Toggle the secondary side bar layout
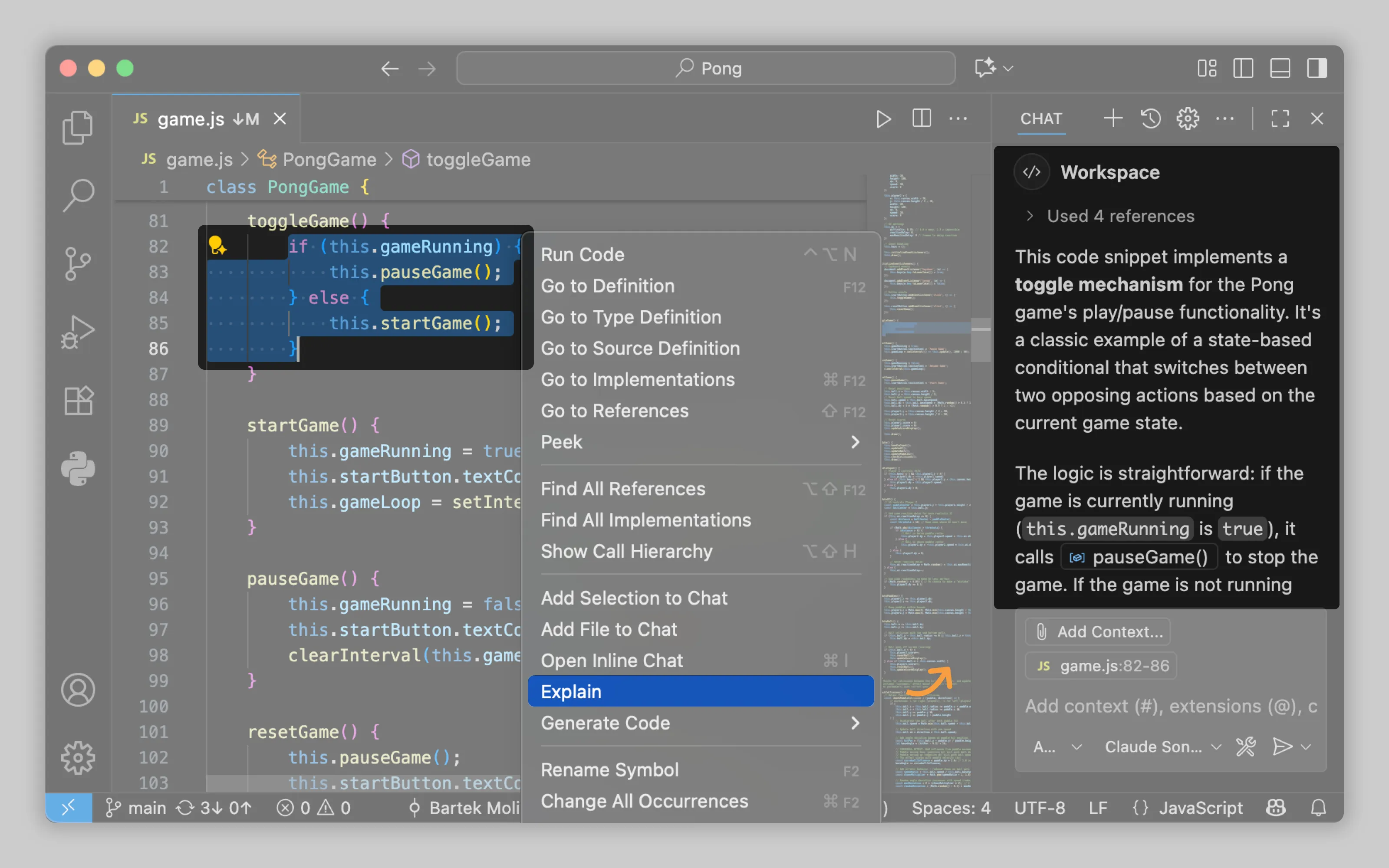The height and width of the screenshot is (868, 1389). pos(1317,68)
